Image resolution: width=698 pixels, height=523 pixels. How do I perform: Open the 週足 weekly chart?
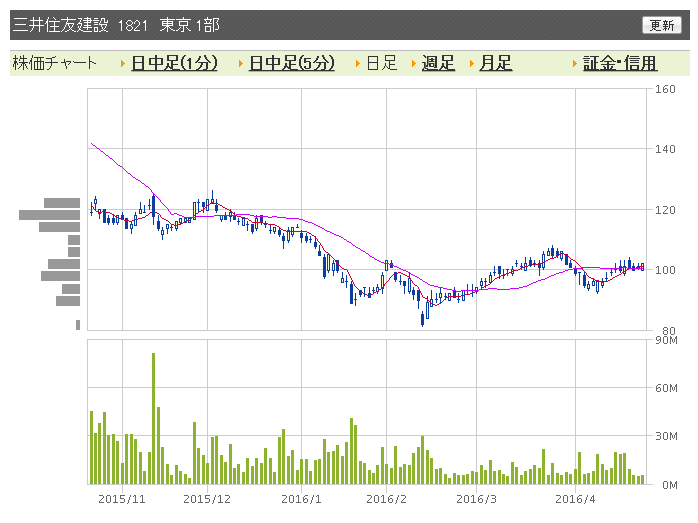pos(438,63)
